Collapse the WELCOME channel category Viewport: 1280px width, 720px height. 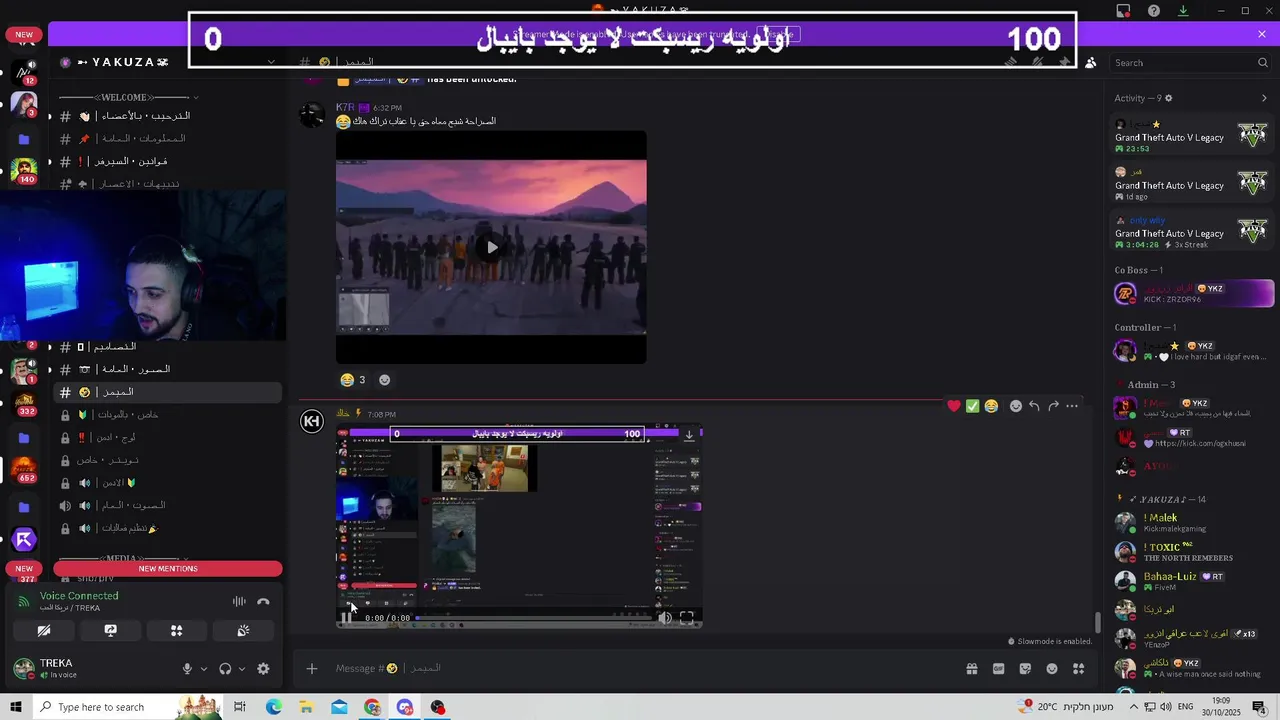(x=125, y=97)
